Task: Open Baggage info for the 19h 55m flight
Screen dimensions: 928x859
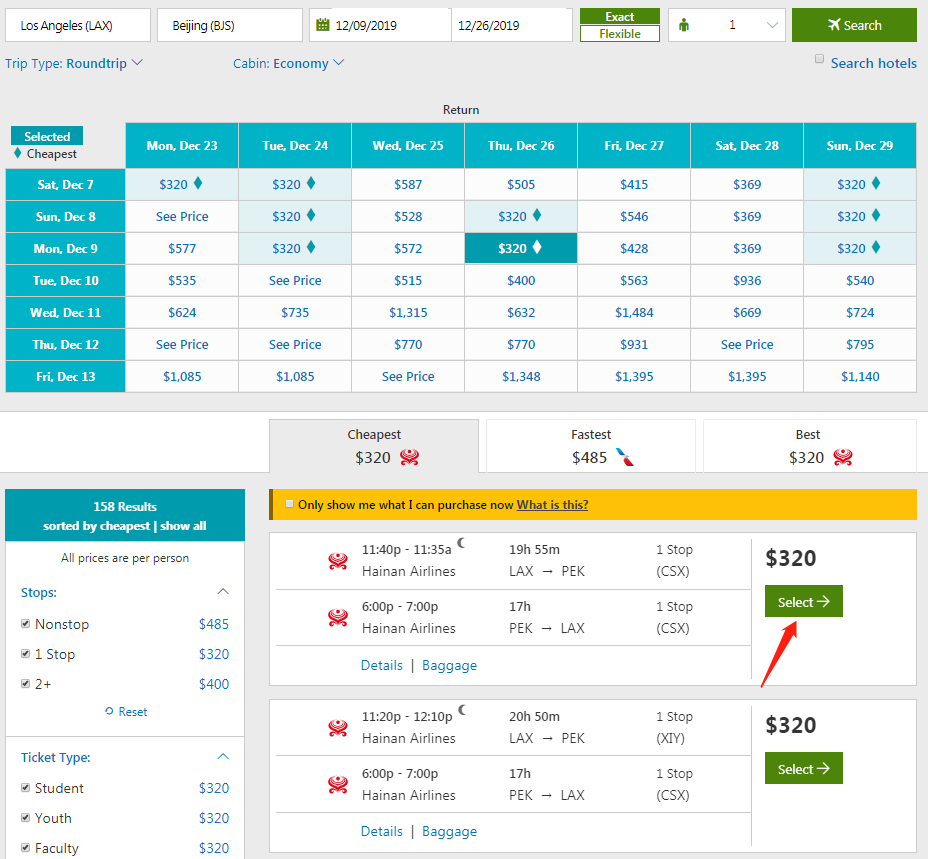Action: (449, 665)
